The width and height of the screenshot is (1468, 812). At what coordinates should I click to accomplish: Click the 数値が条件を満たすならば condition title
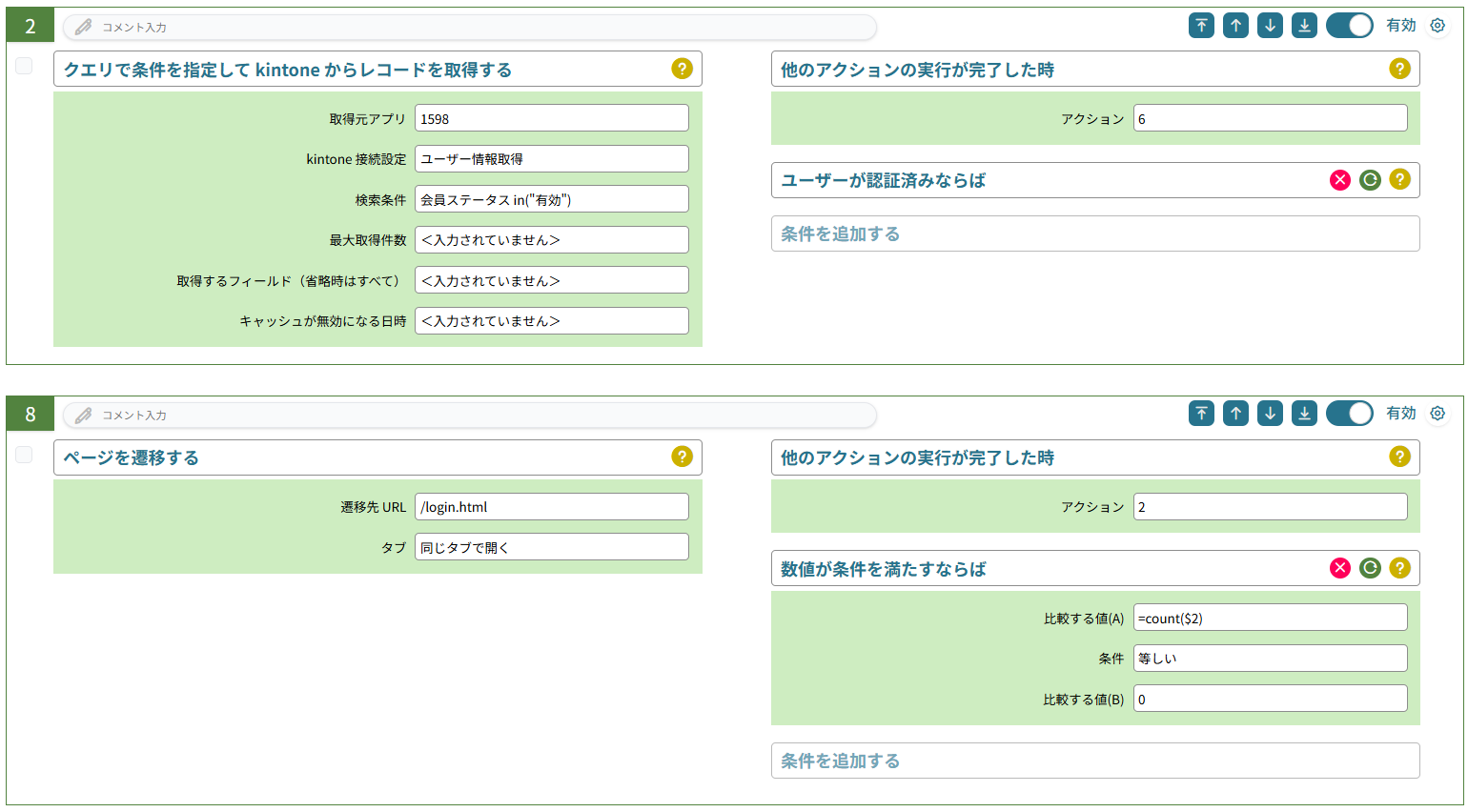(x=883, y=569)
